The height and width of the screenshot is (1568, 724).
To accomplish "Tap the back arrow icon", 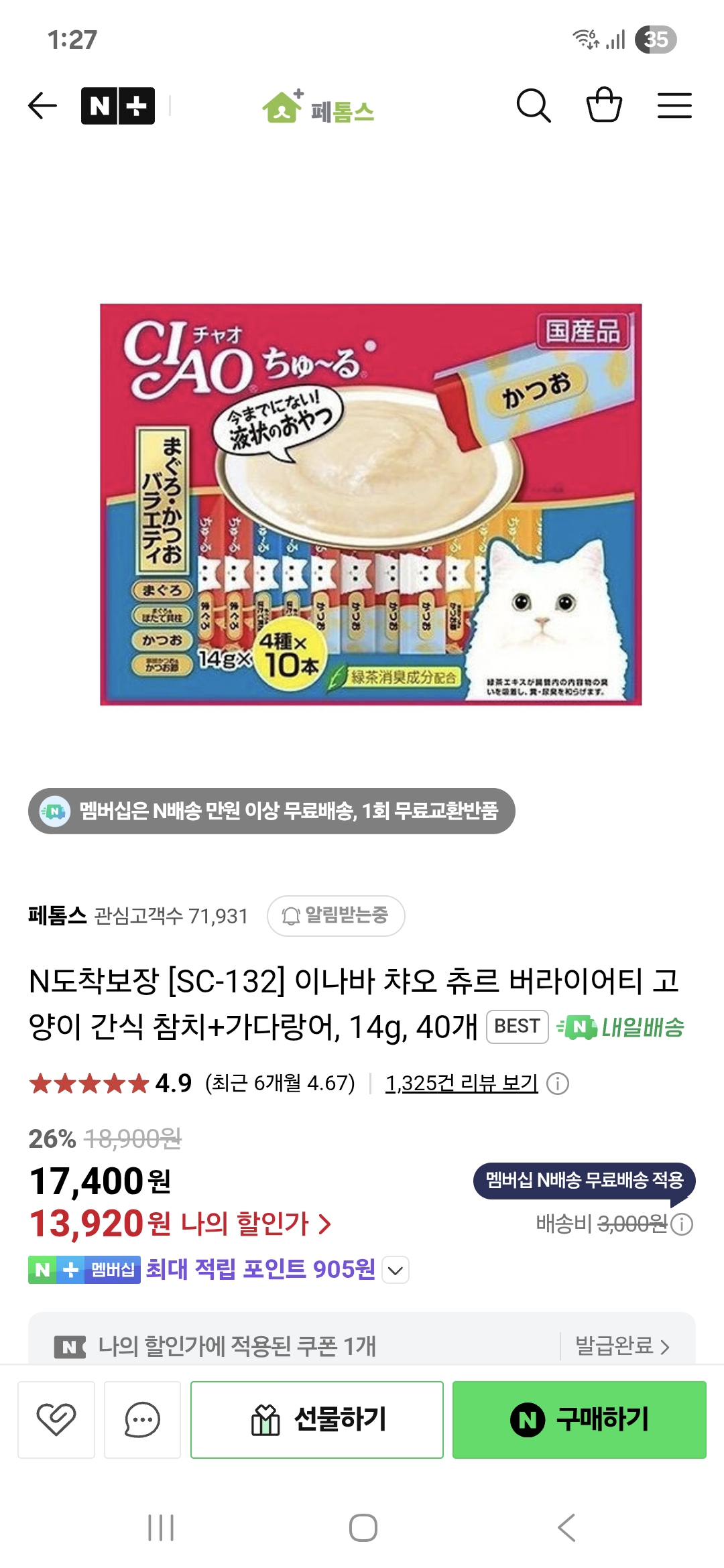I will pos(42,106).
